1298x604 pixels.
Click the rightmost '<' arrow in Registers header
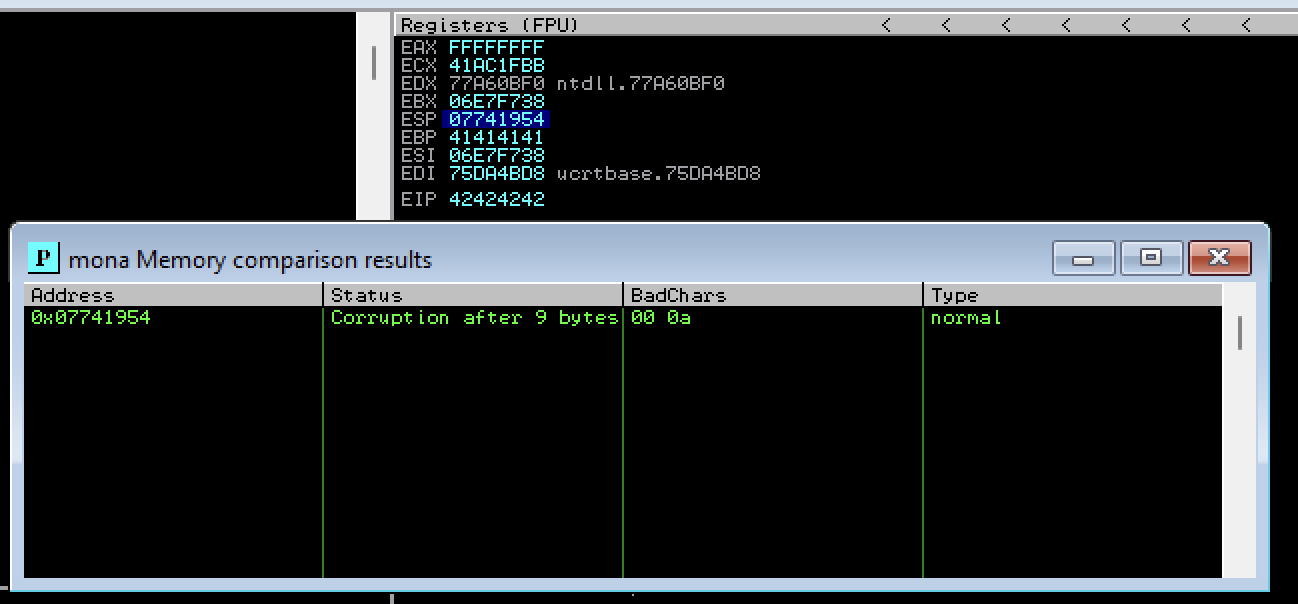pos(1246,25)
